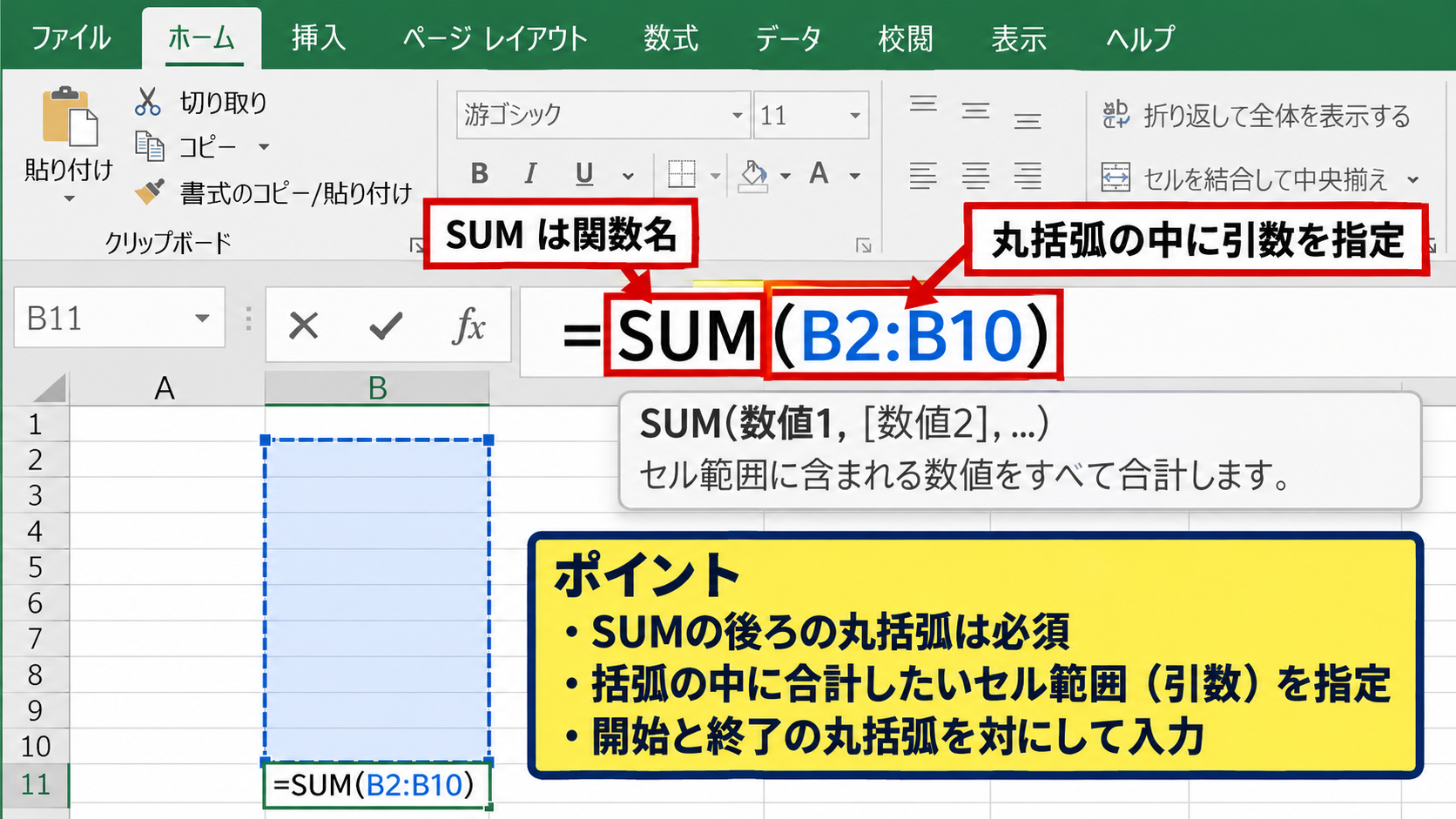Click the Wrap Text button
This screenshot has width=1456, height=819.
(x=1256, y=116)
